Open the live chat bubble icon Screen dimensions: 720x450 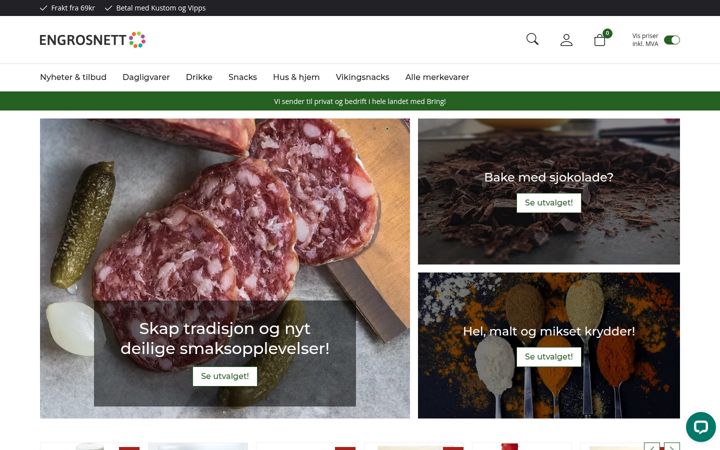[x=701, y=427]
